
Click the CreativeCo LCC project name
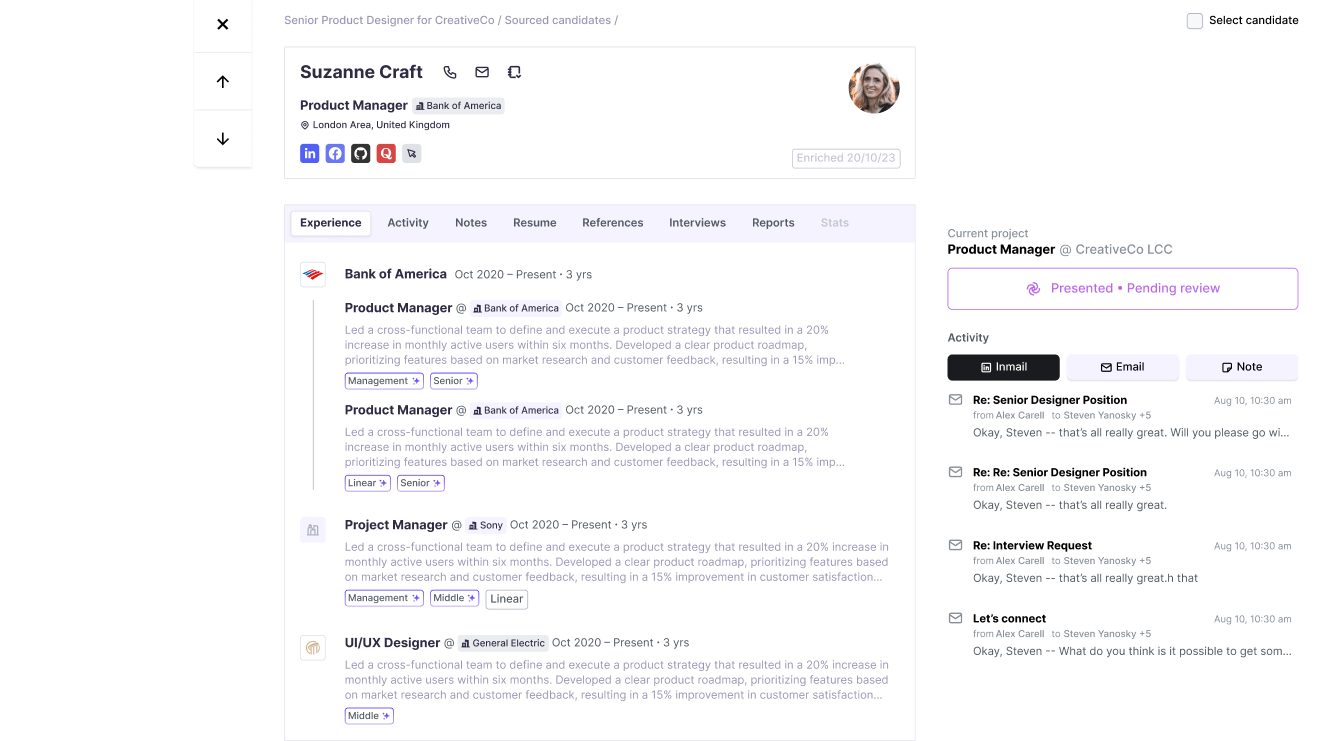(x=1124, y=250)
